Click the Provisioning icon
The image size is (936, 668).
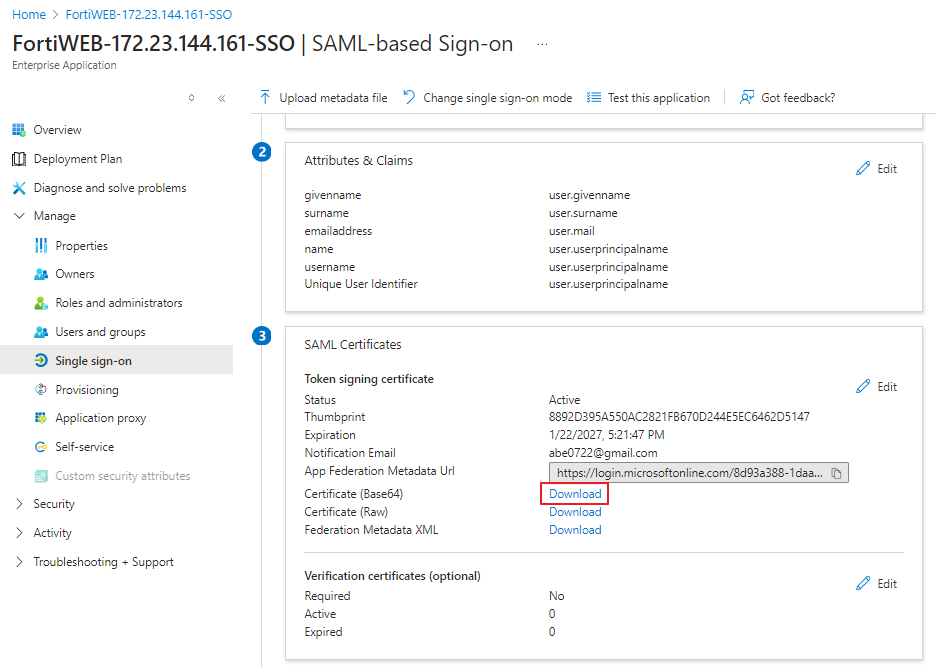pos(41,390)
